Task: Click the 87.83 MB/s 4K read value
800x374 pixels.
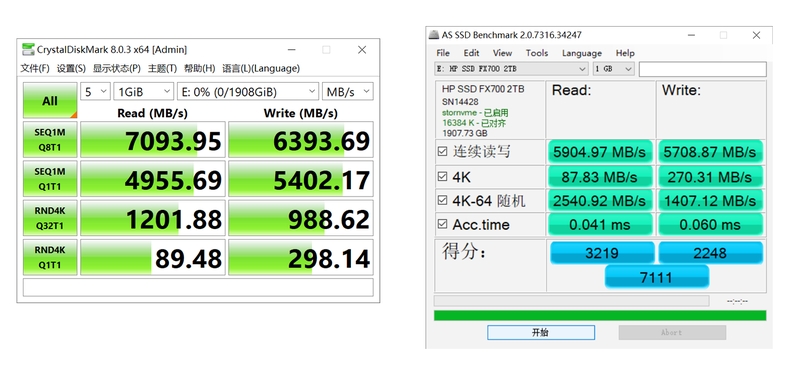Action: pos(600,177)
